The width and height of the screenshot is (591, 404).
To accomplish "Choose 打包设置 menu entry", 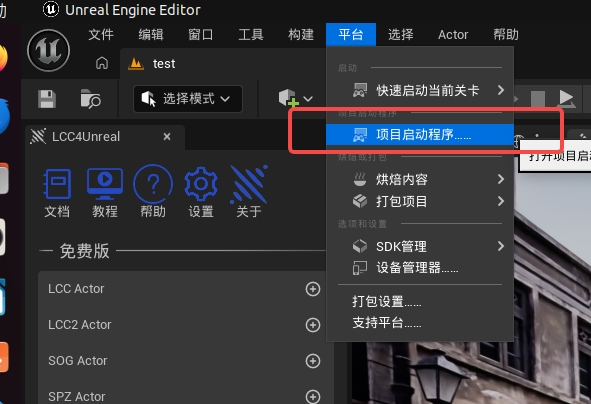I will click(x=420, y=301).
